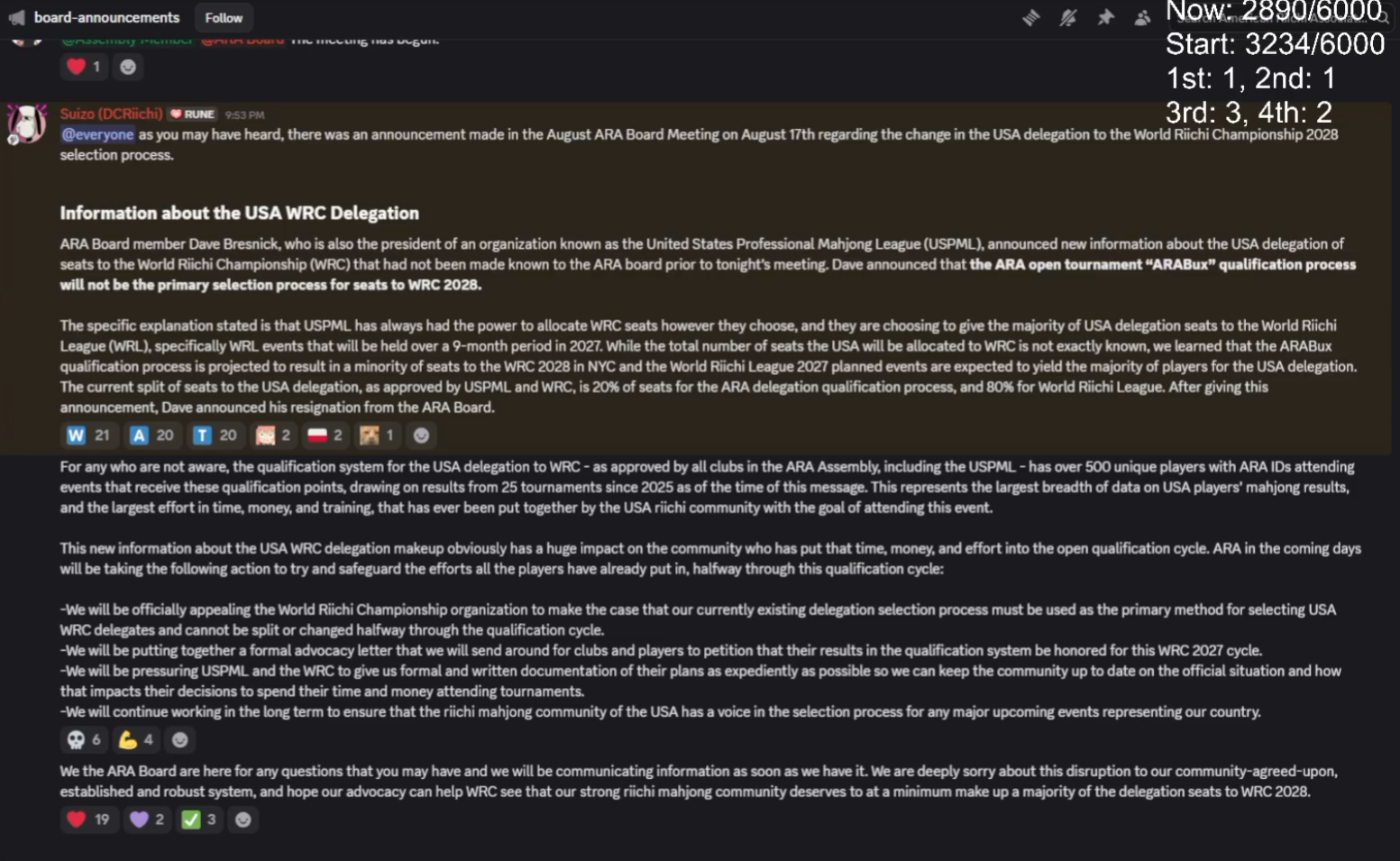Image resolution: width=1400 pixels, height=861 pixels.
Task: Open add-reaction picker after W A T reactions
Action: [x=420, y=435]
